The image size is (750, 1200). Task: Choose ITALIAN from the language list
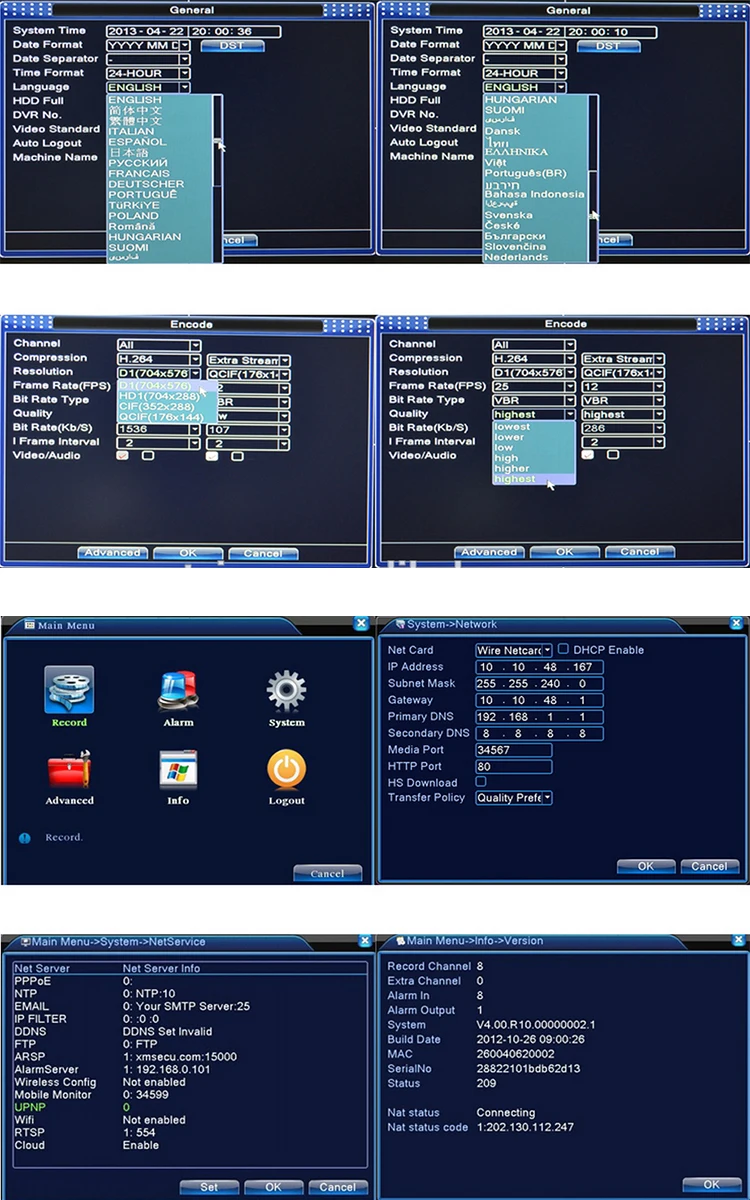[132, 131]
